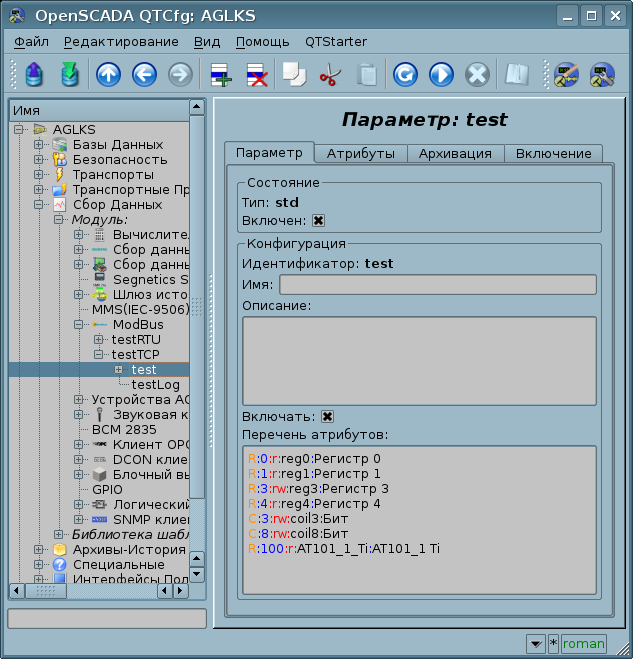Toggle the Включен state checkbox
The width and height of the screenshot is (633, 659).
coord(319,221)
